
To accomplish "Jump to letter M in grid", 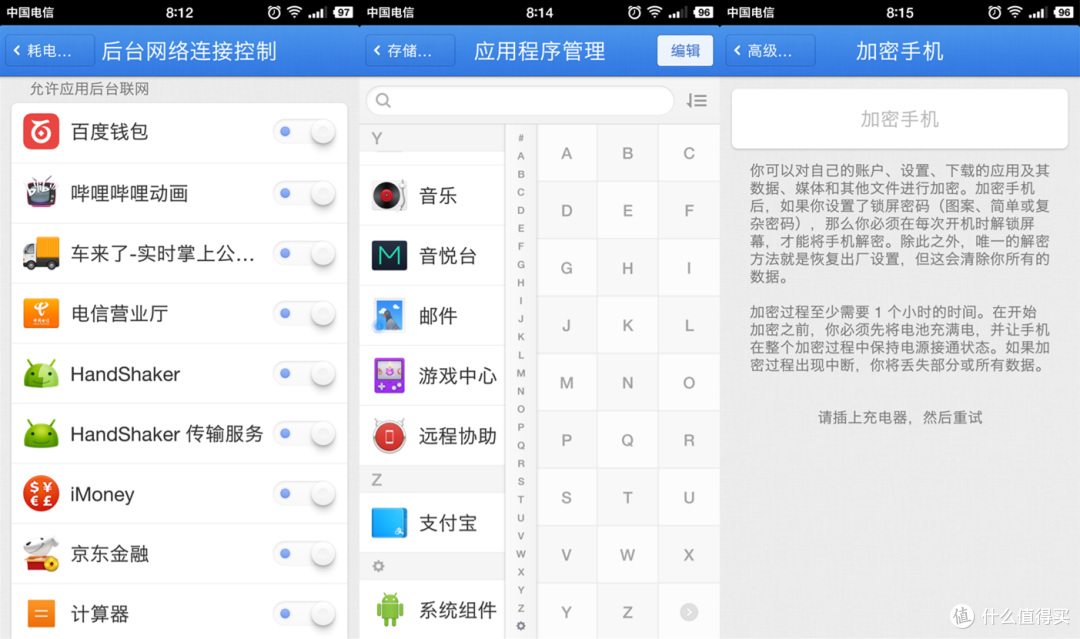I will (x=566, y=383).
